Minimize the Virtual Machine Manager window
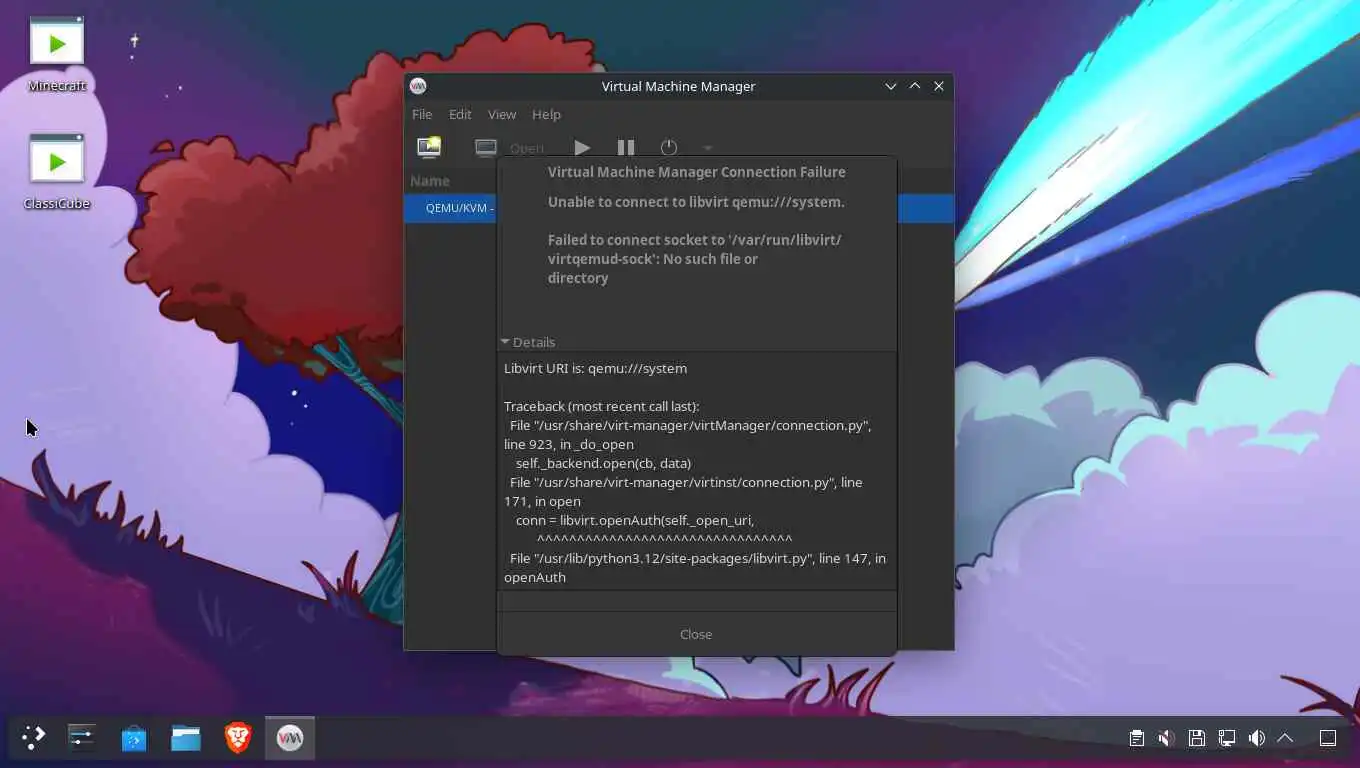Screen dimensions: 1360x768 890,86
